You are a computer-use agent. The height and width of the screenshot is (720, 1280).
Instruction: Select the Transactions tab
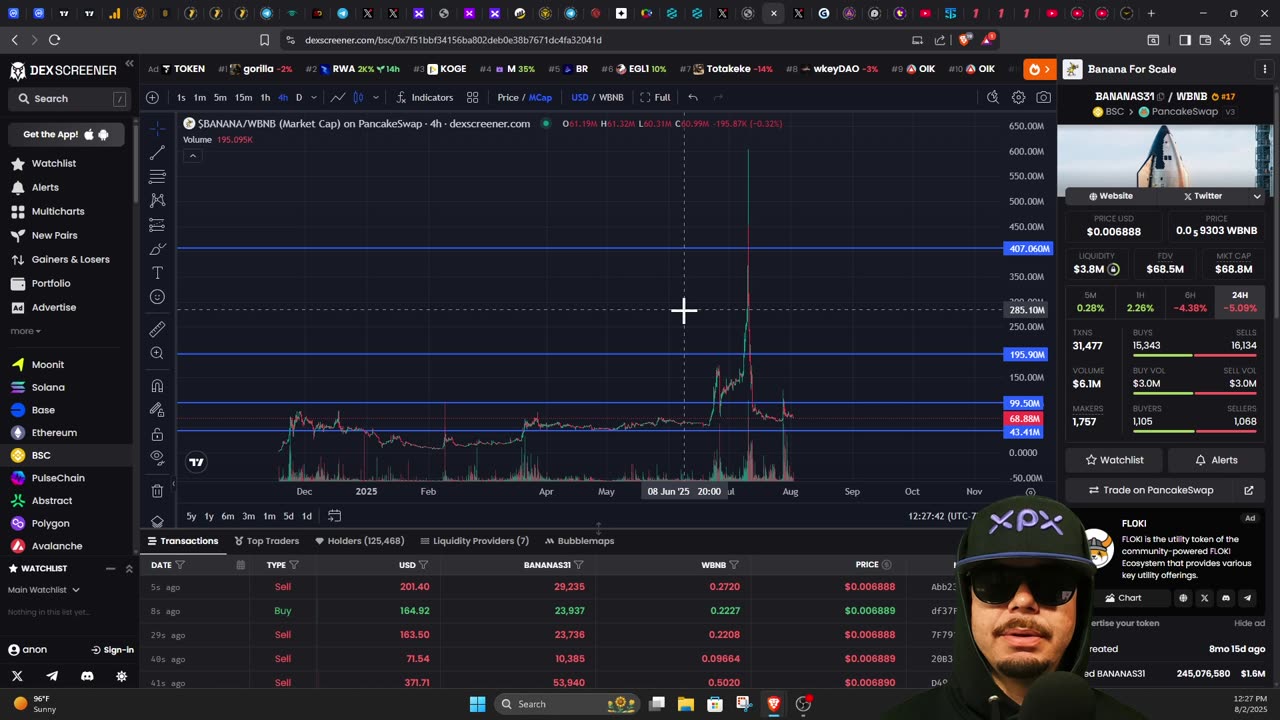tap(182, 541)
